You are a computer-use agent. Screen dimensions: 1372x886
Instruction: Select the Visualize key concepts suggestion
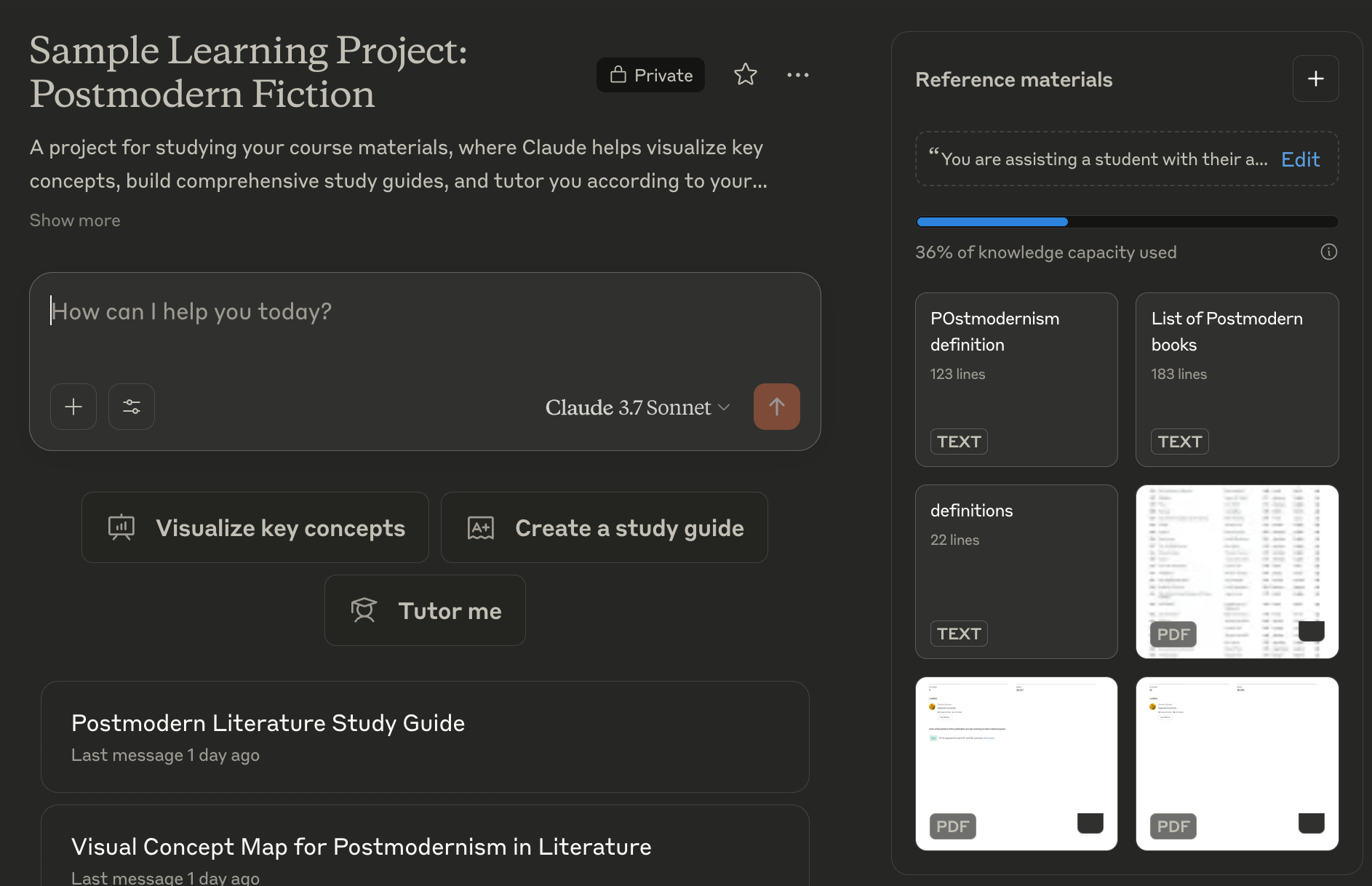[x=255, y=527]
